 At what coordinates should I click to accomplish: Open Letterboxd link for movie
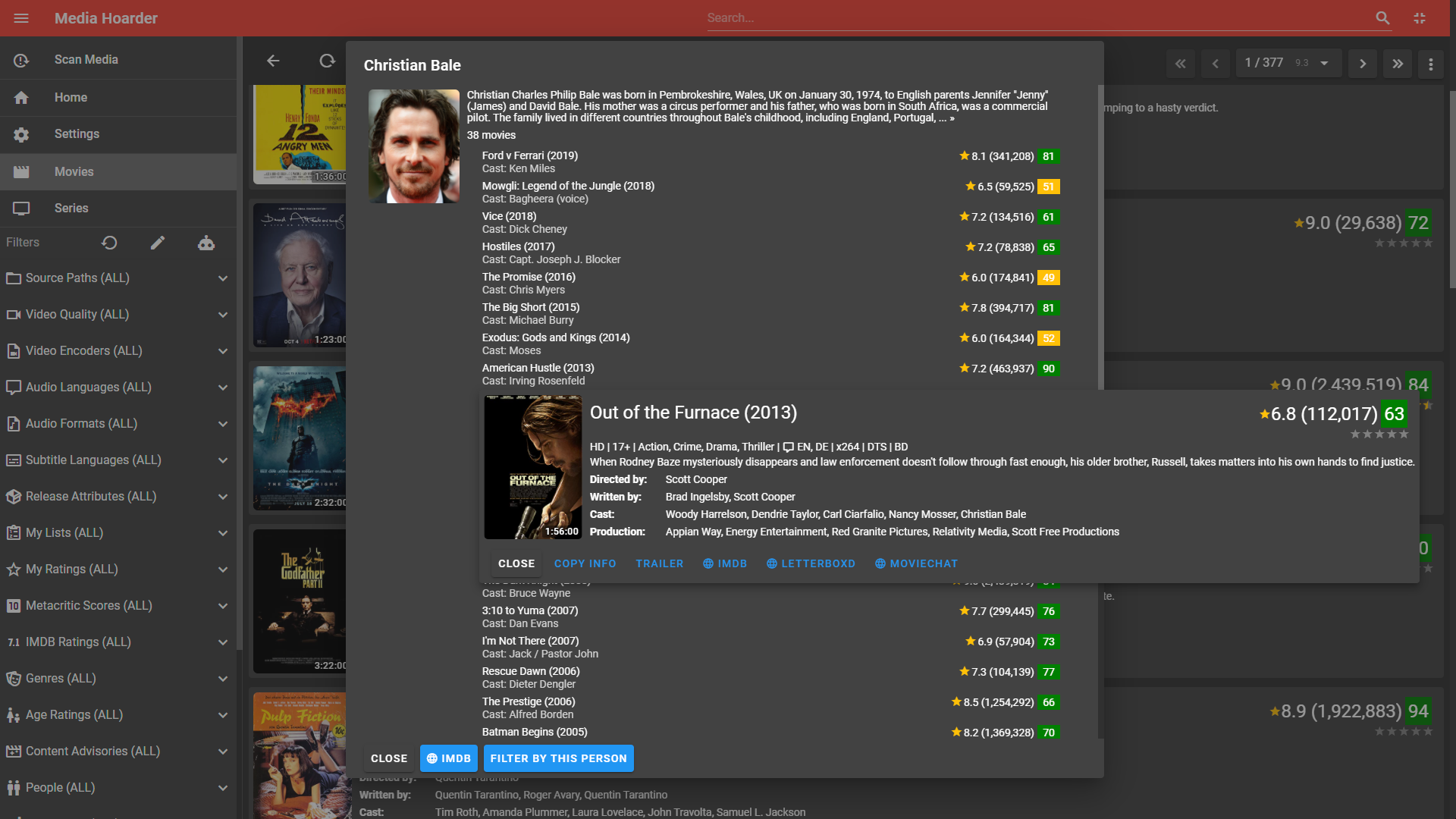tap(811, 563)
